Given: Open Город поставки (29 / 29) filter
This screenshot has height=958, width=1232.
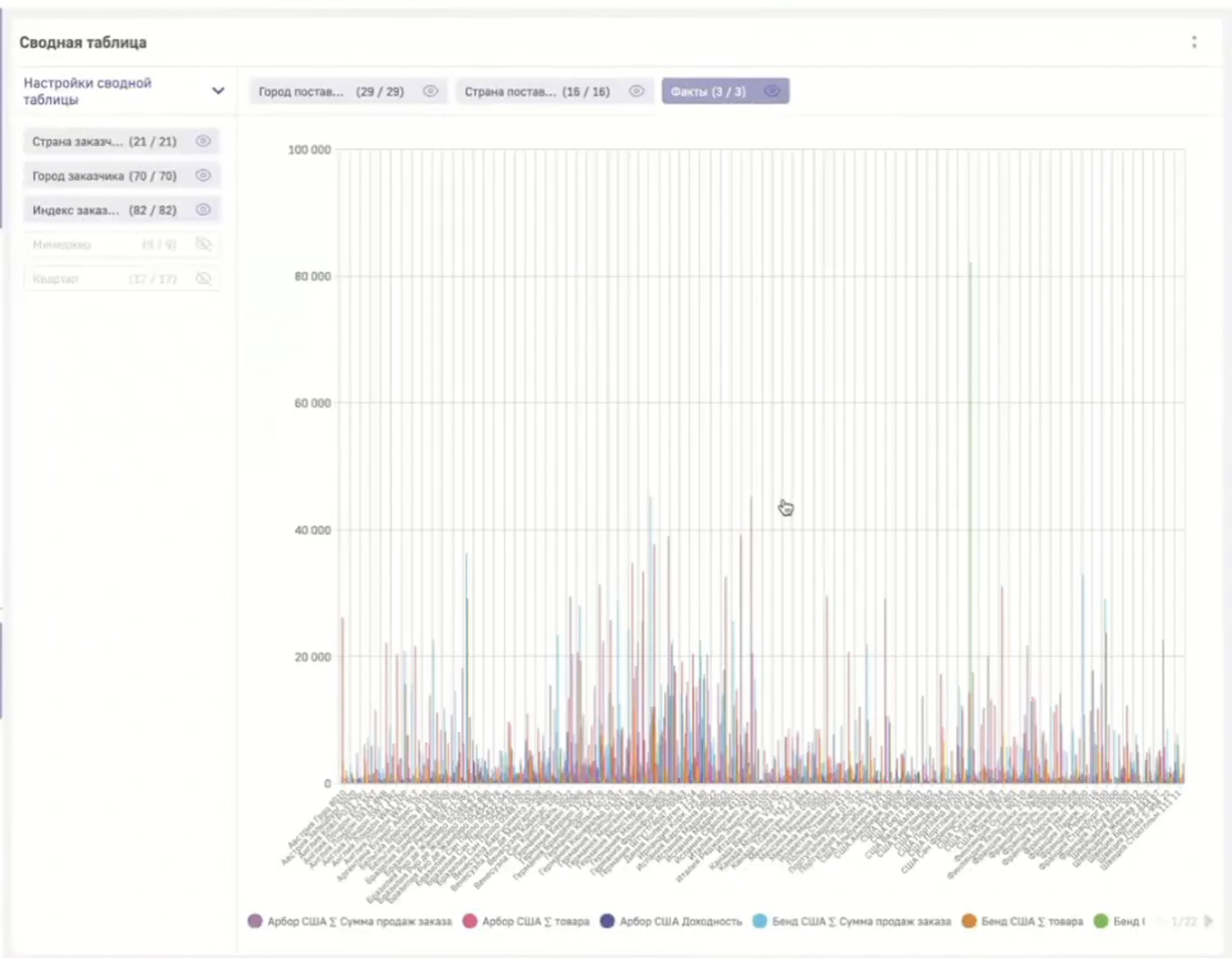Looking at the screenshot, I should click(x=331, y=92).
